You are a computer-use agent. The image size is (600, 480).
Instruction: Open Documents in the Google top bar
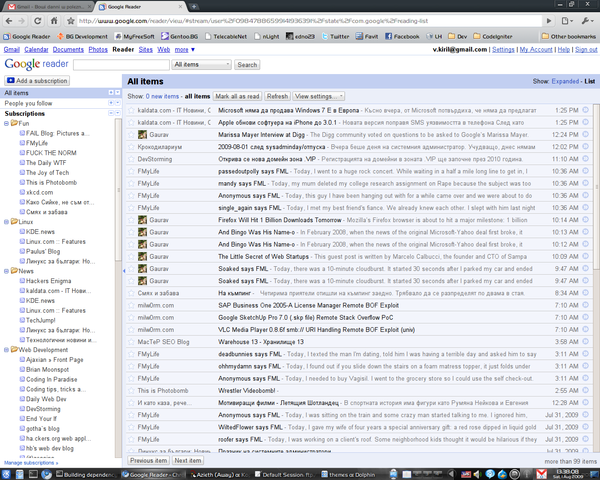click(68, 50)
